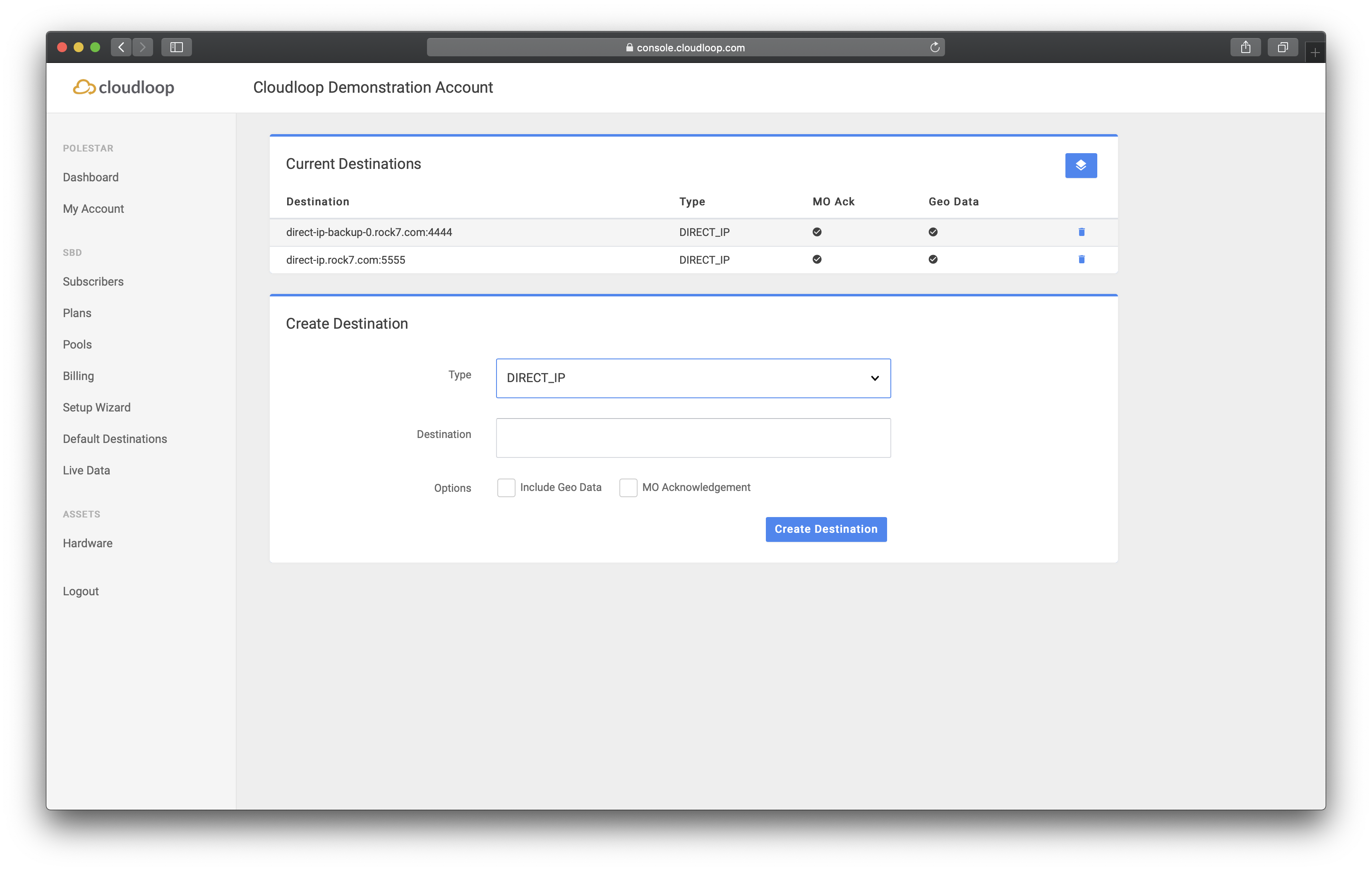
Task: Reload the page in the address bar
Action: (934, 47)
